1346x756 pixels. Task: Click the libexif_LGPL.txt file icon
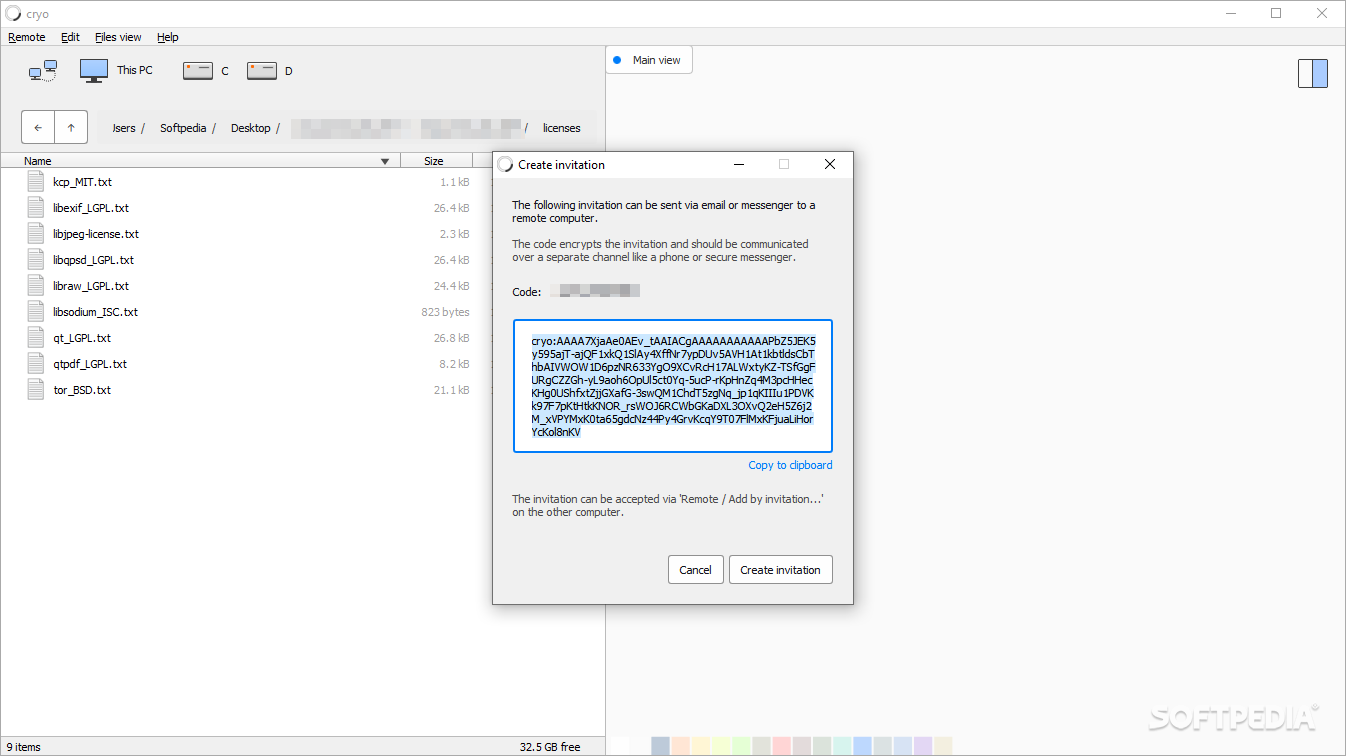click(x=36, y=208)
